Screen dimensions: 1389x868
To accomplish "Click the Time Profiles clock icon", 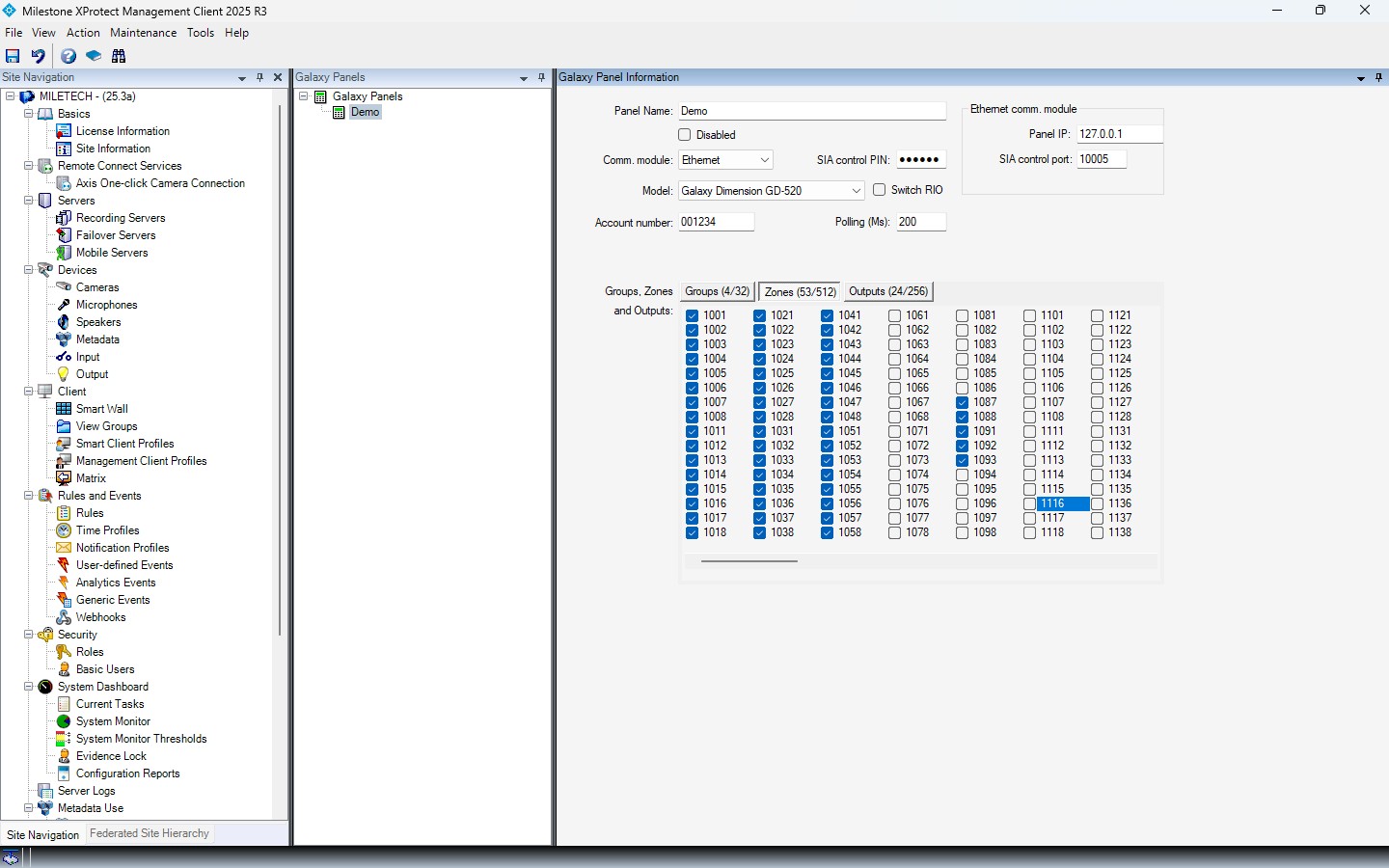I will pyautogui.click(x=64, y=530).
